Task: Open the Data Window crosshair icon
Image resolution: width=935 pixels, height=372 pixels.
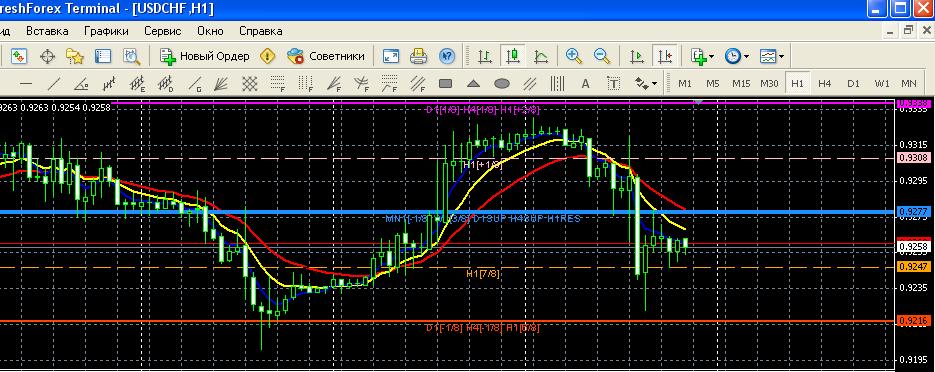Action: coord(47,57)
